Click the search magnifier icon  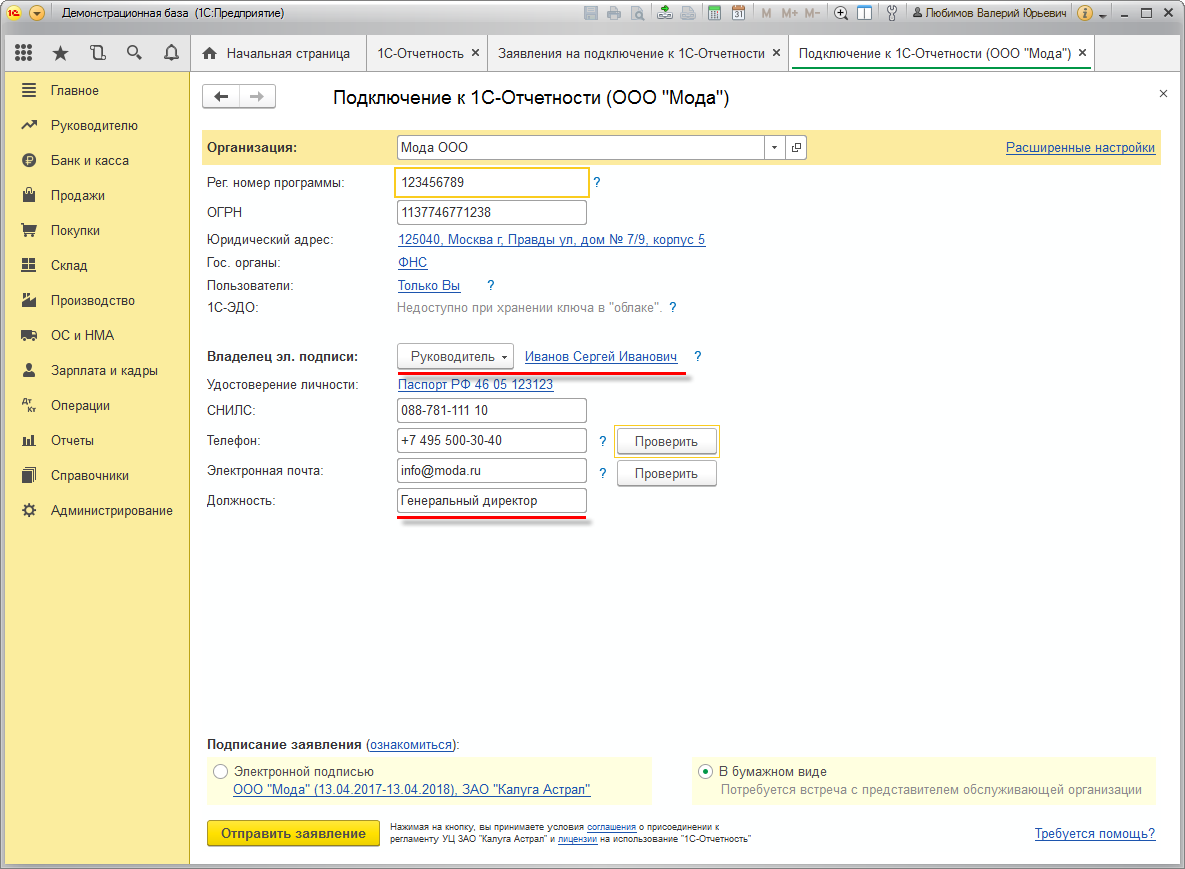(x=135, y=53)
